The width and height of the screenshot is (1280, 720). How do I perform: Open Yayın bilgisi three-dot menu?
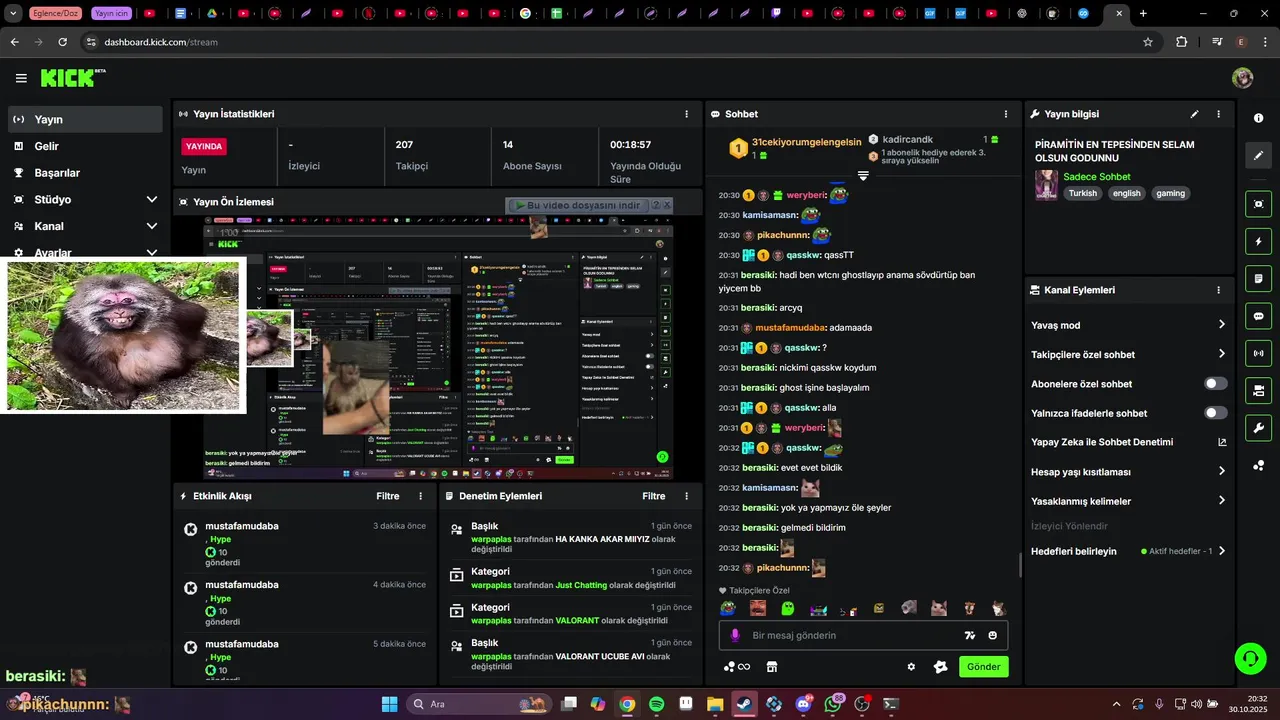(x=1218, y=114)
